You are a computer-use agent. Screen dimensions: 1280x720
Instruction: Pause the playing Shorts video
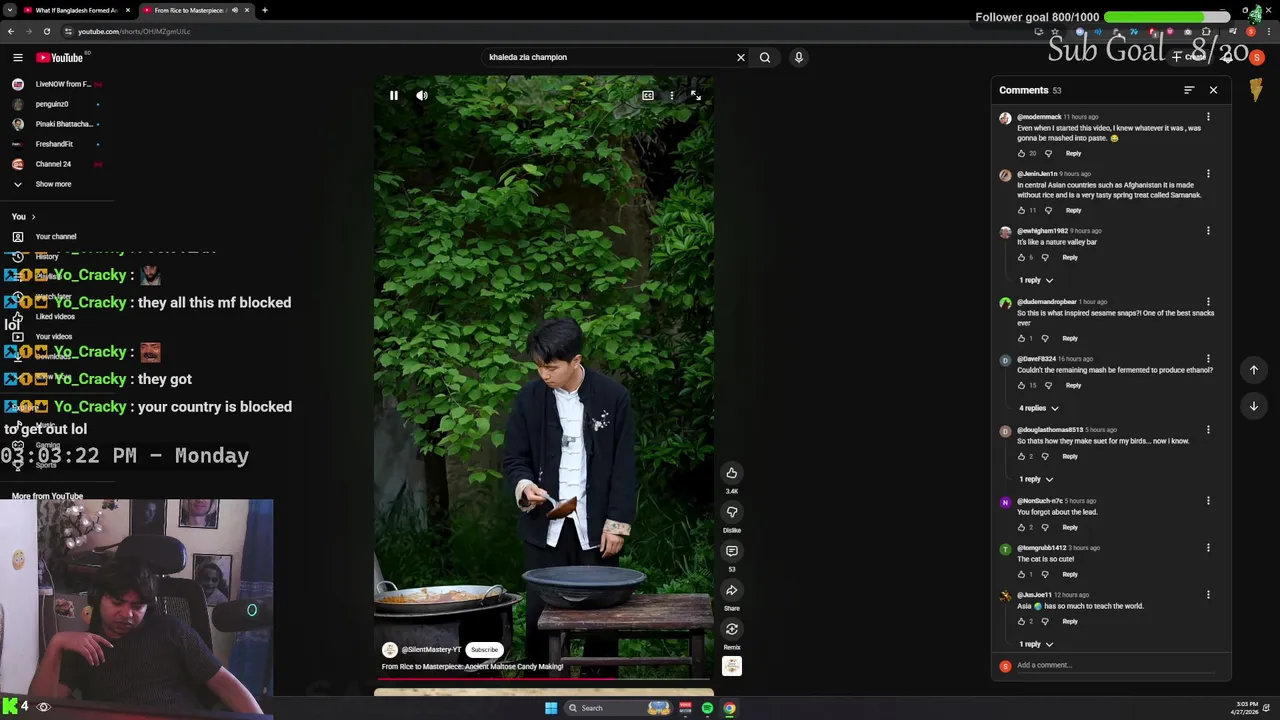[x=394, y=96]
